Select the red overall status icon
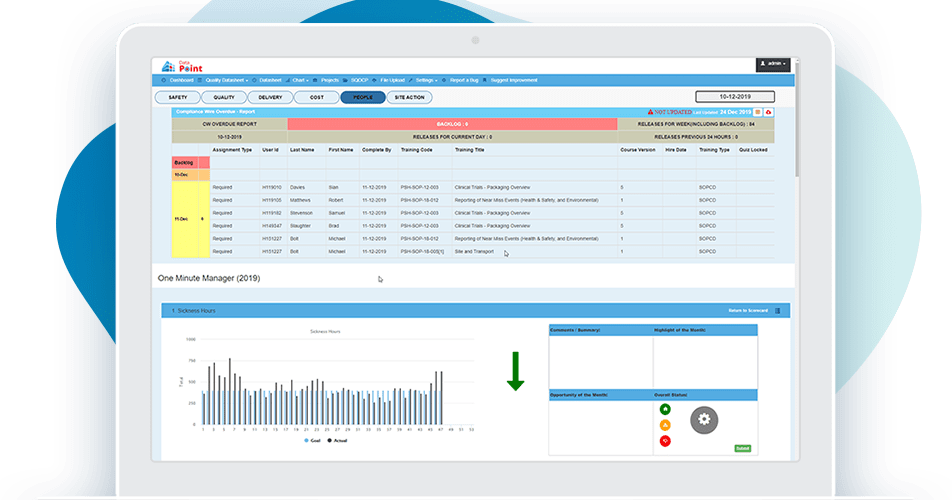Viewport: 952px width, 500px height. [x=665, y=441]
